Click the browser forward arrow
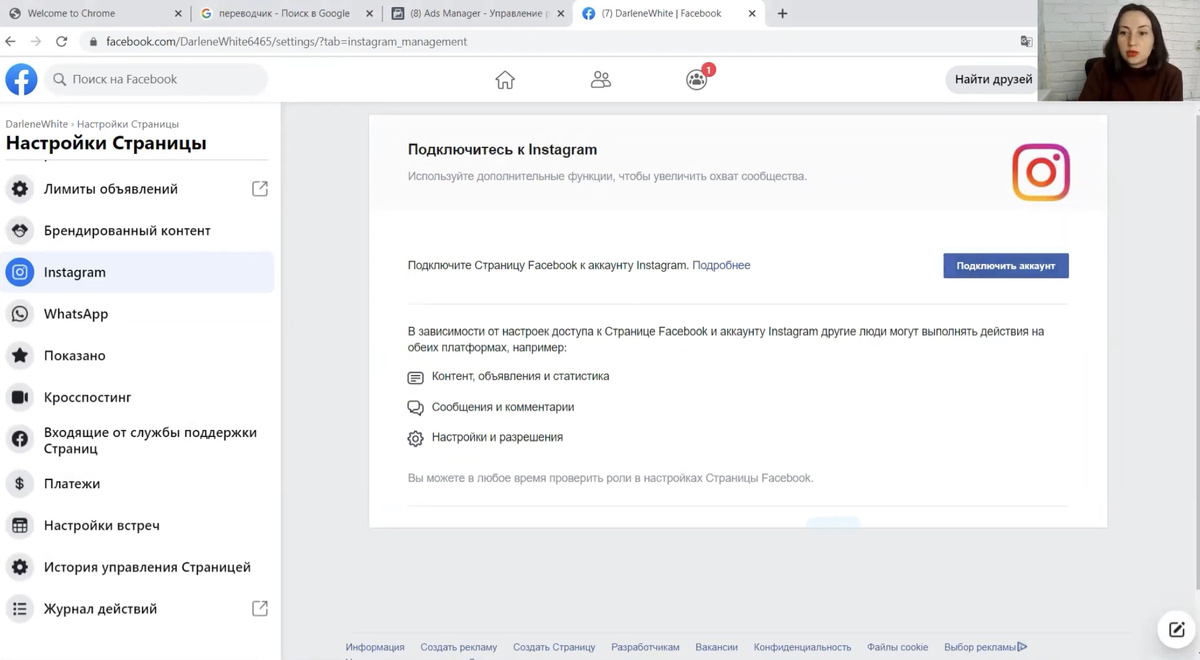Image resolution: width=1200 pixels, height=660 pixels. pyautogui.click(x=36, y=42)
